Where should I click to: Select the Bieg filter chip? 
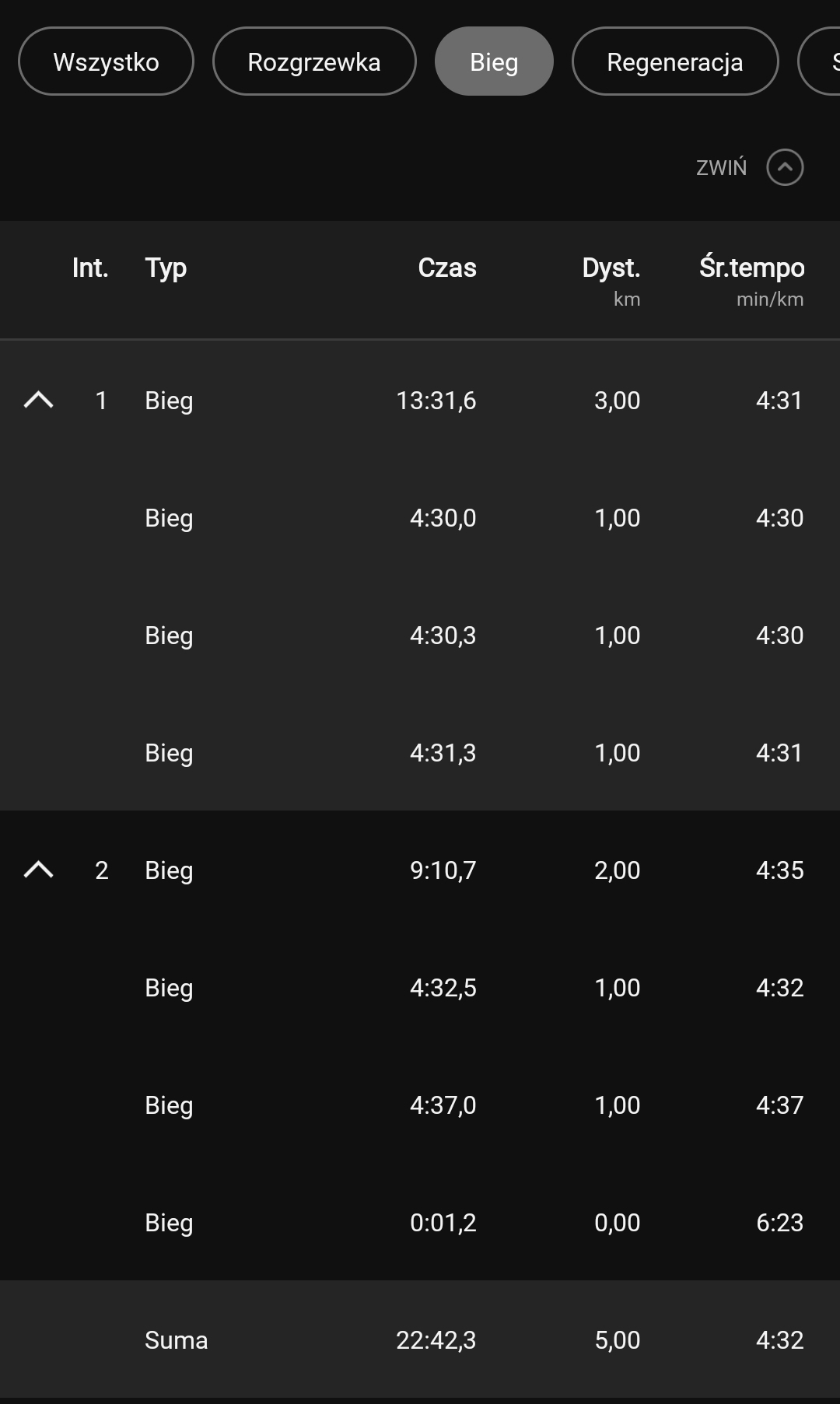click(x=494, y=61)
